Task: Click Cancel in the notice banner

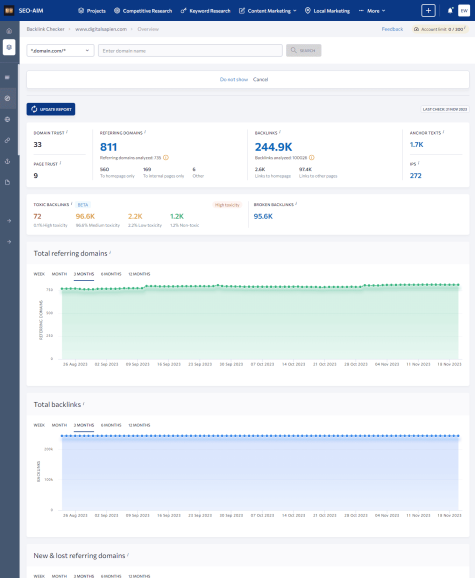Action: coord(261,79)
